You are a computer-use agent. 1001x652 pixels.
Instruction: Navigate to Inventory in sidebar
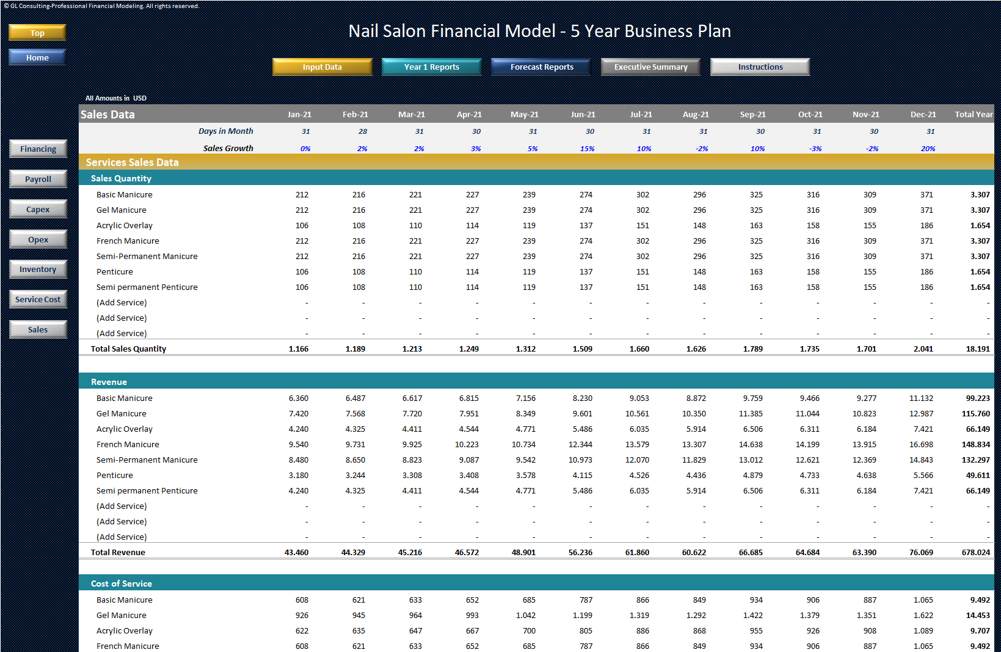[x=38, y=269]
